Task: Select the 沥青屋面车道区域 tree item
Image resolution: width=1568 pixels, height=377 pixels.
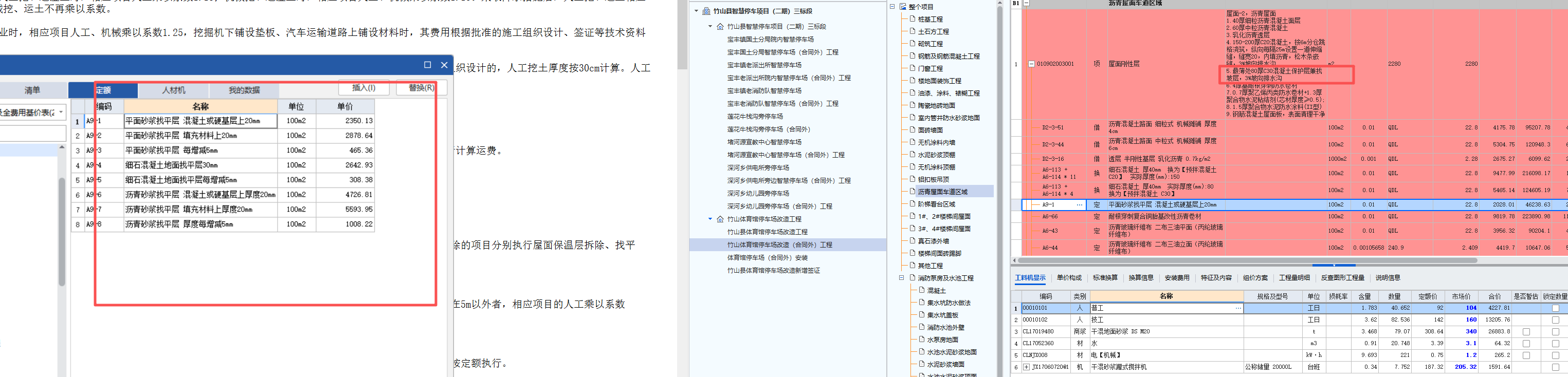Action: [942, 192]
